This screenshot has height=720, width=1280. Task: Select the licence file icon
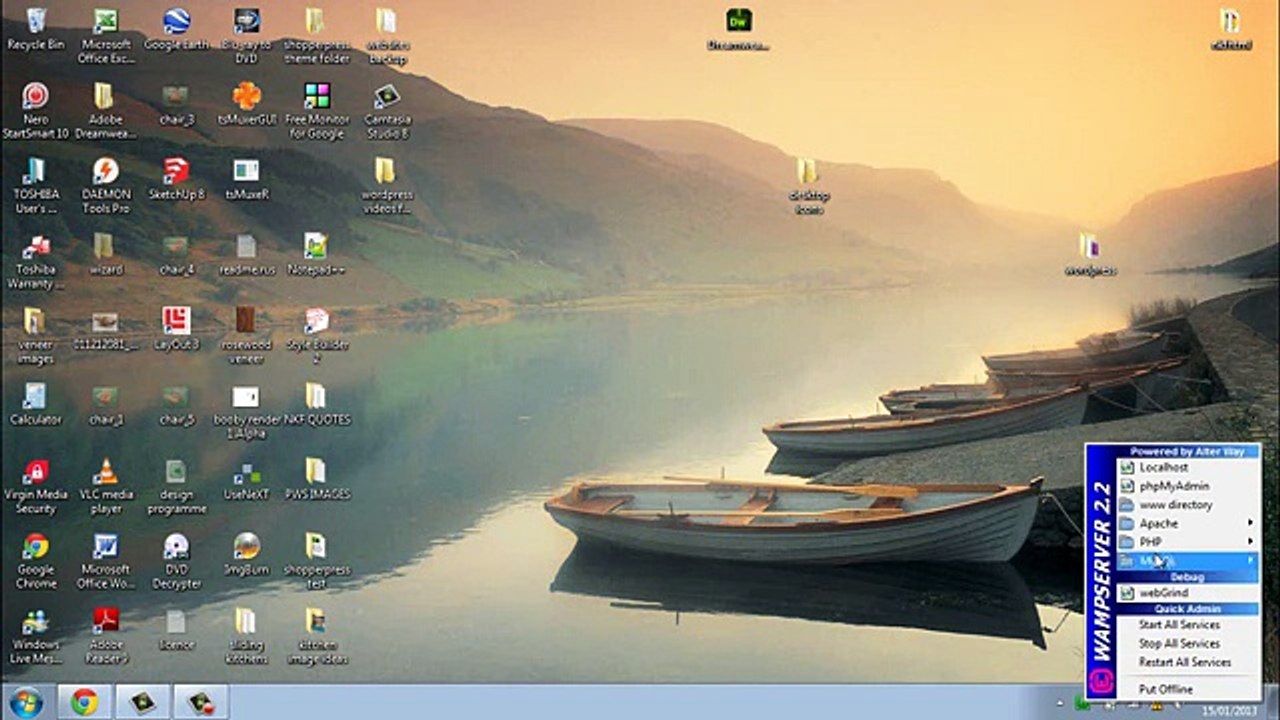[x=176, y=629]
